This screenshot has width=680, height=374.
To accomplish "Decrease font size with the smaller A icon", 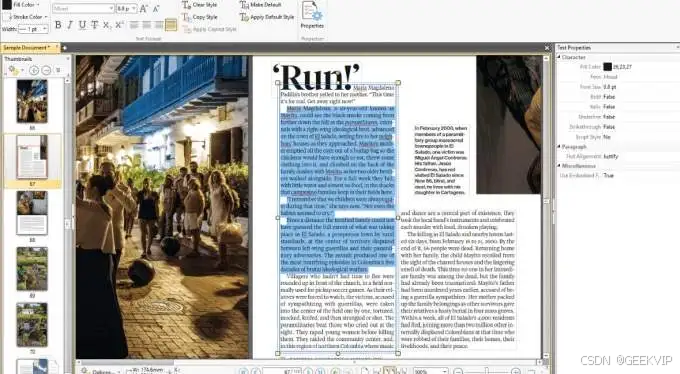I will (156, 8).
